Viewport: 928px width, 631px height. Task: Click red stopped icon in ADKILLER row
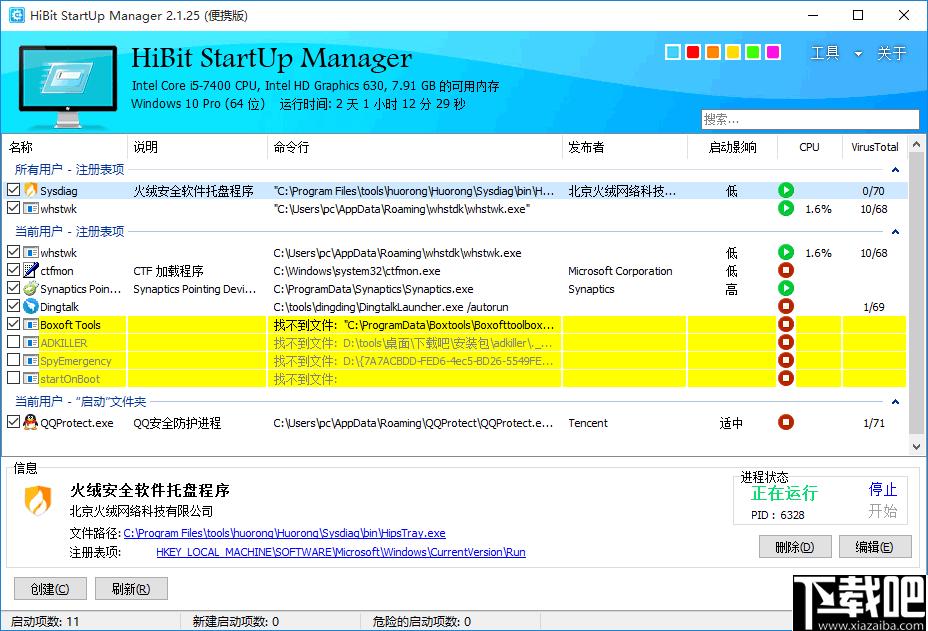pyautogui.click(x=785, y=342)
